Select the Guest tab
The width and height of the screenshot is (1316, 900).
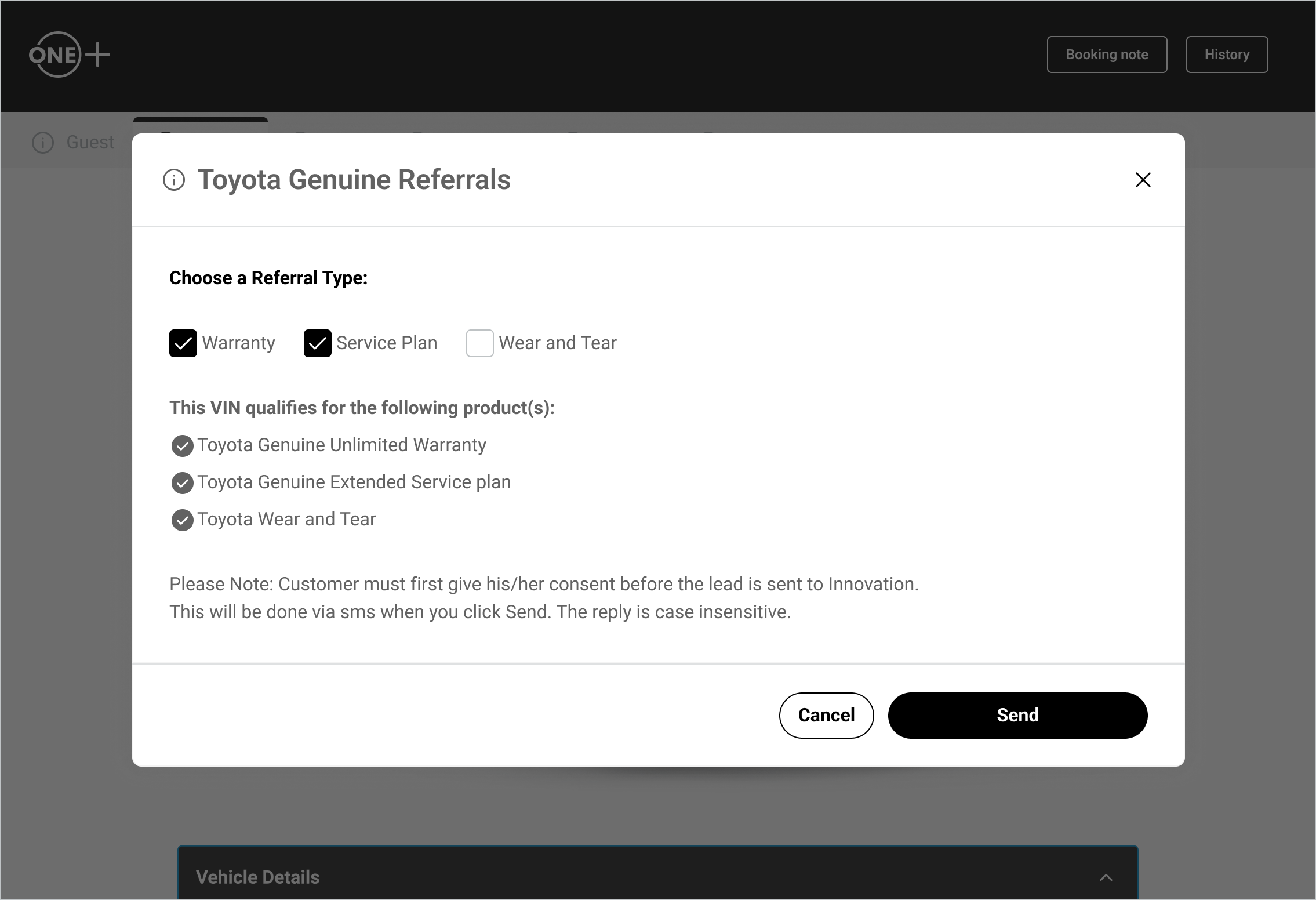click(x=90, y=143)
